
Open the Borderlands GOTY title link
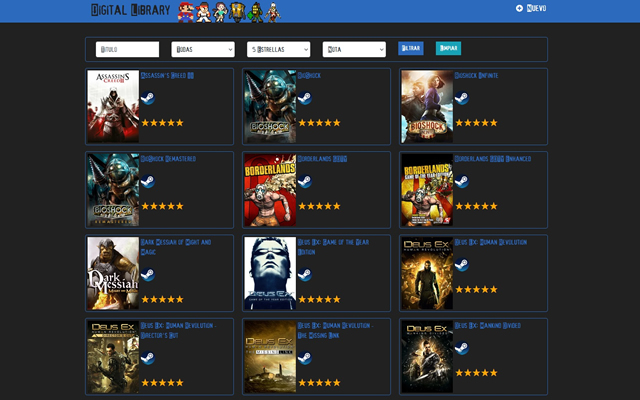click(x=322, y=159)
